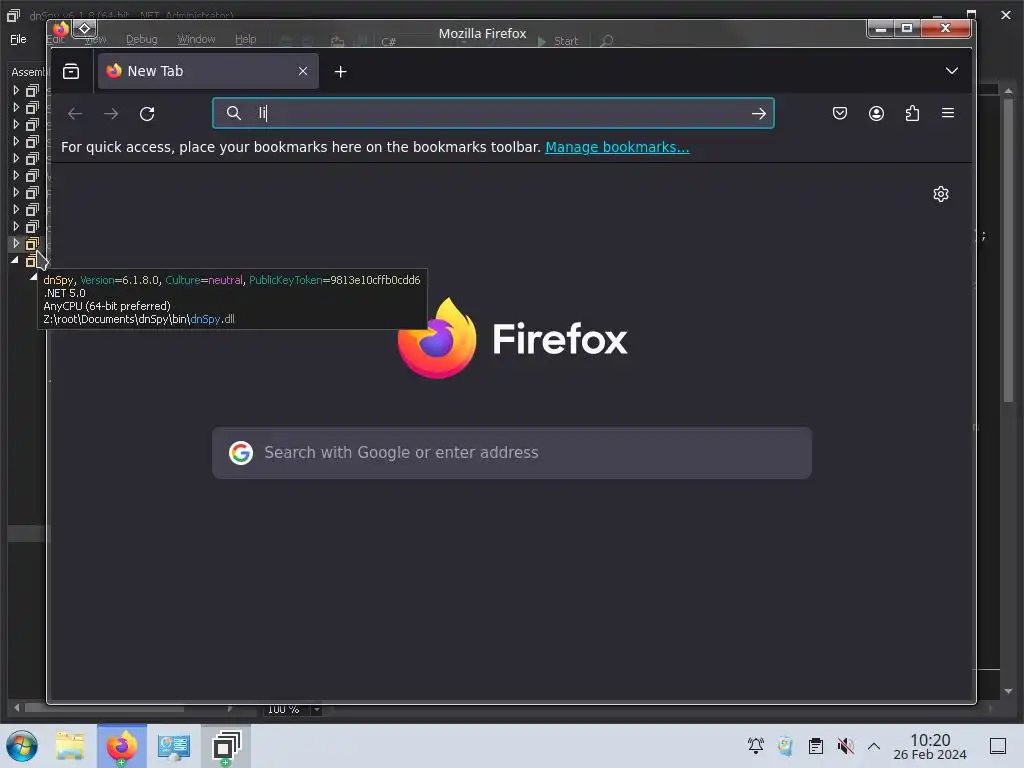
Task: Open the clock showing 10:20
Action: pos(930,746)
